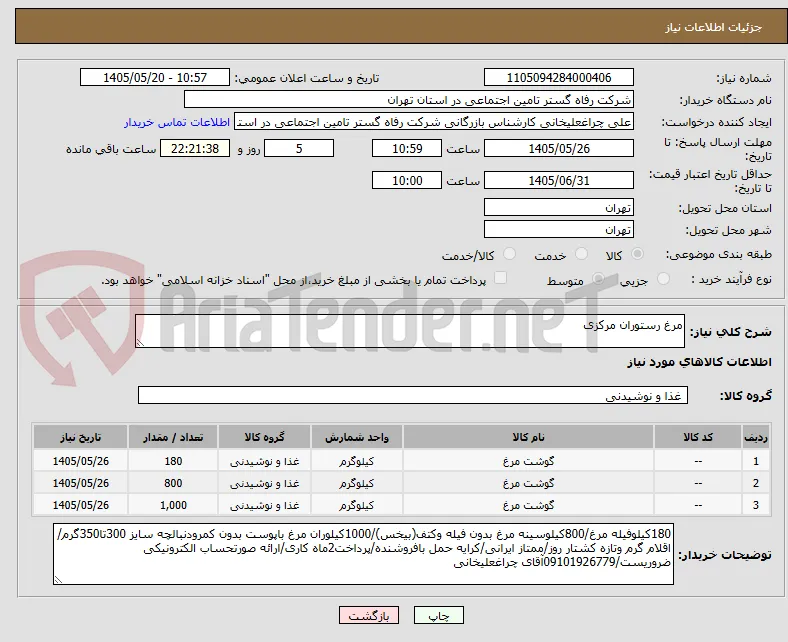This screenshot has height=642, width=788.
Task: Click the quantity 800 cell
Action: coord(173,483)
